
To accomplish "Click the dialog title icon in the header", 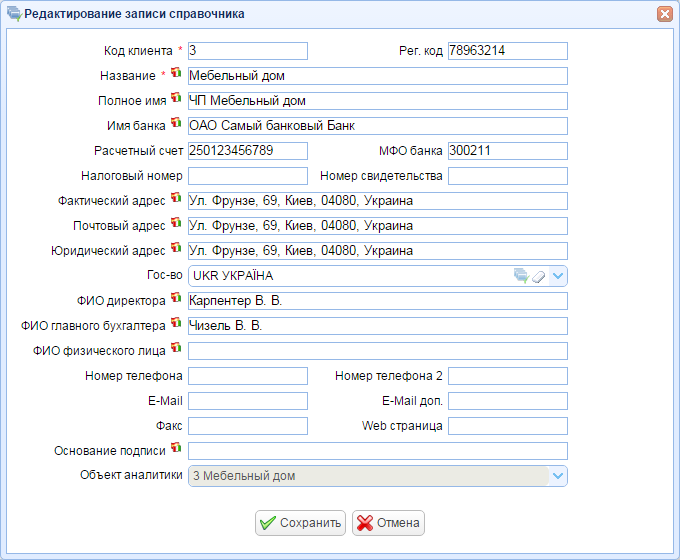I will 14,14.
